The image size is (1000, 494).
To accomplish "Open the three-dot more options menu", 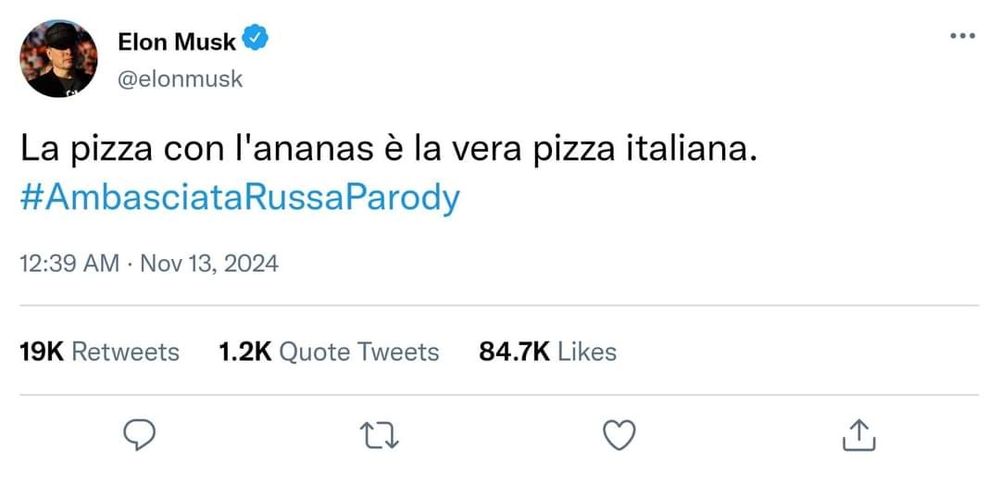I will 961,36.
